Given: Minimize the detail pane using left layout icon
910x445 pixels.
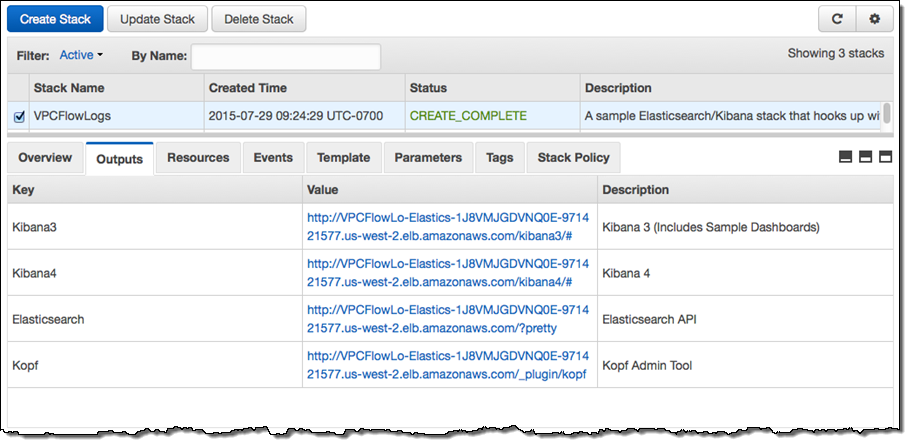Looking at the screenshot, I should point(845,158).
